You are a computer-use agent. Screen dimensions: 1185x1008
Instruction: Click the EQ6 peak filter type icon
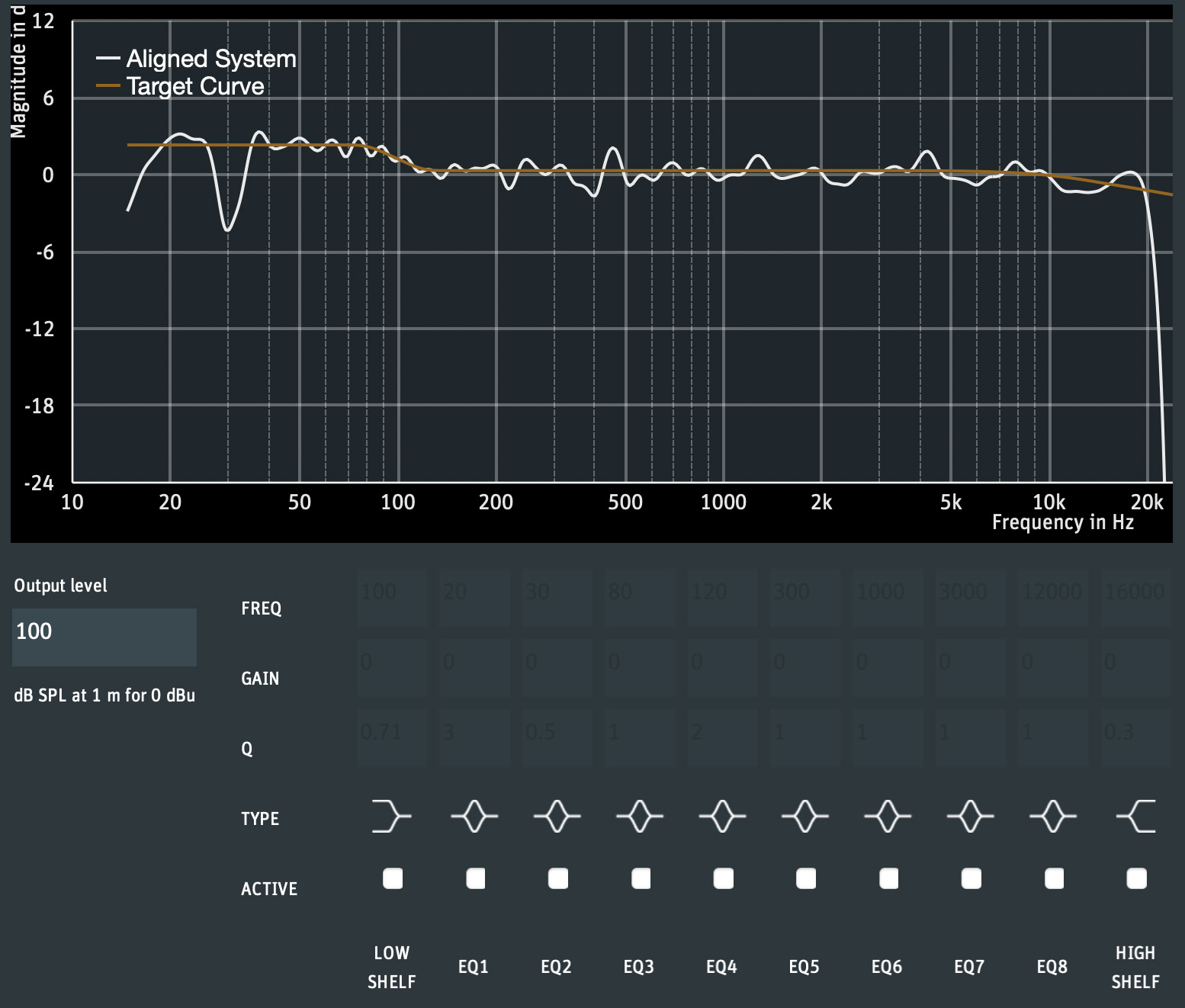tap(888, 816)
